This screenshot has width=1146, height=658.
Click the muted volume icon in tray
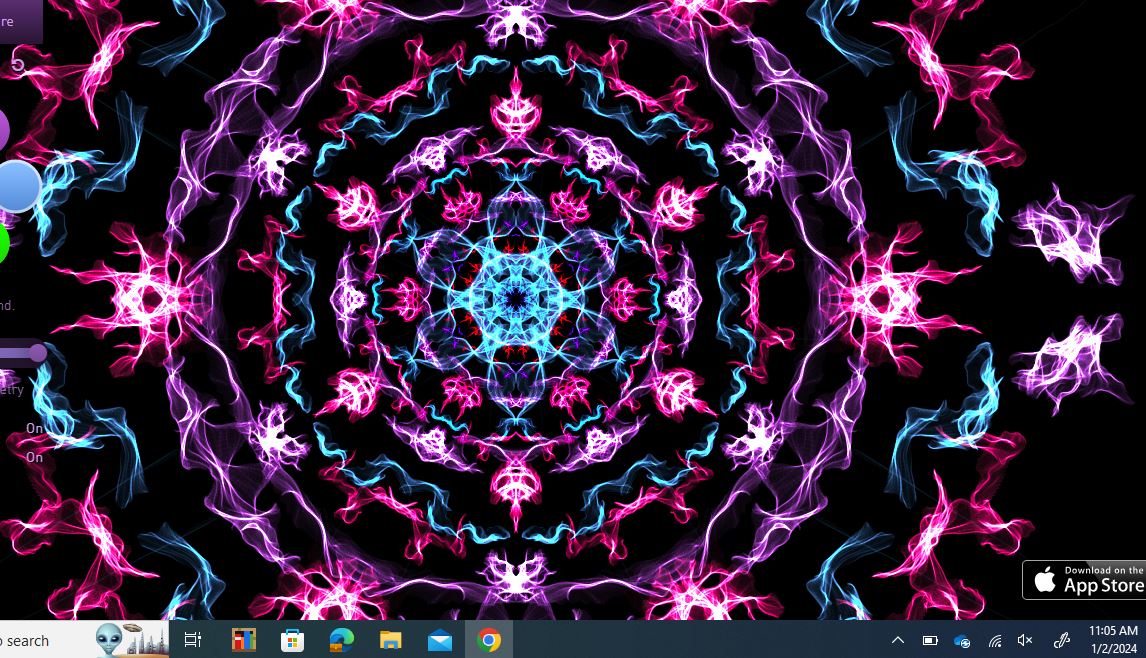coord(1025,641)
